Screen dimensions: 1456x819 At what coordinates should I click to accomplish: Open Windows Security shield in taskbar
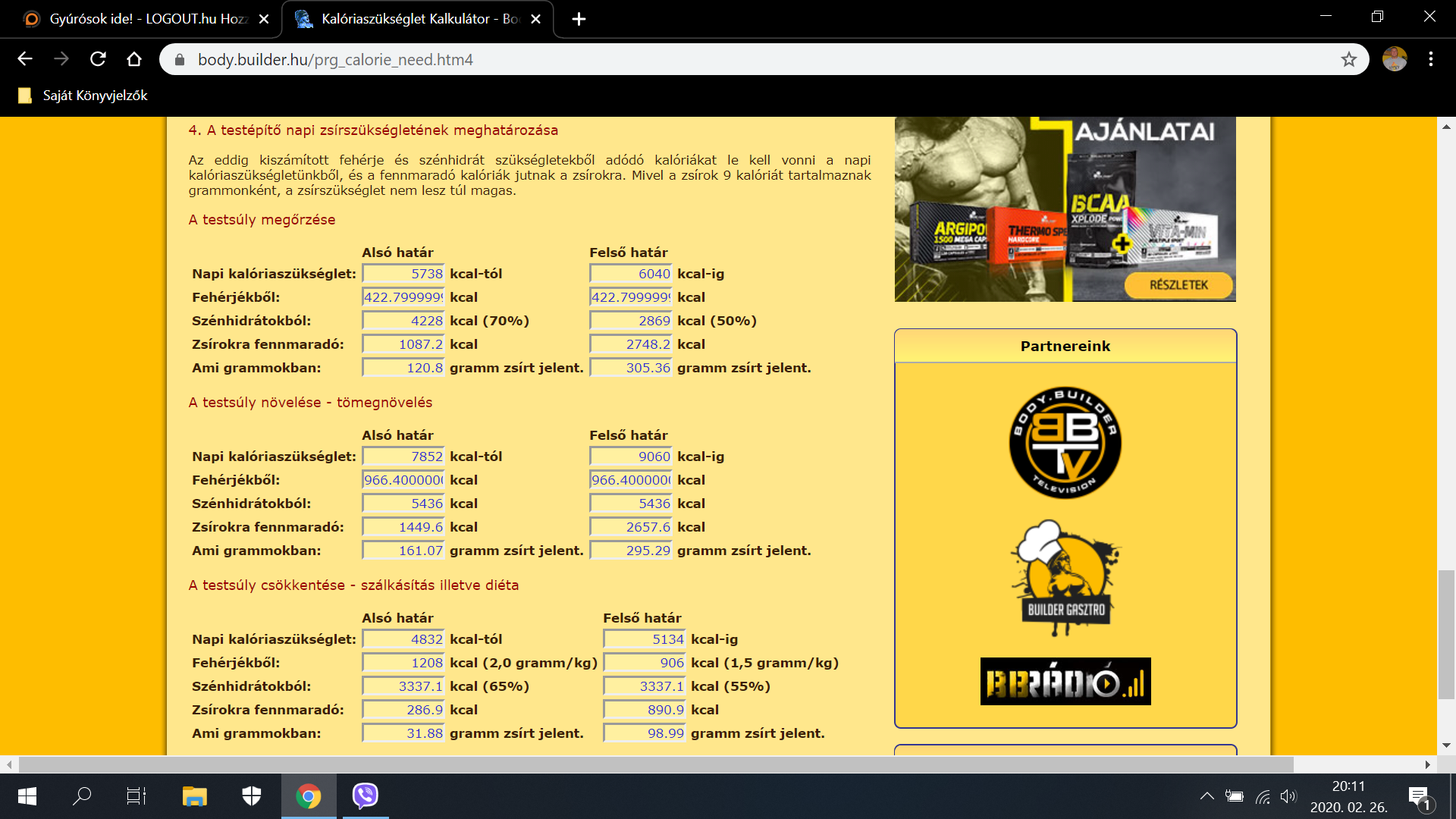(252, 795)
